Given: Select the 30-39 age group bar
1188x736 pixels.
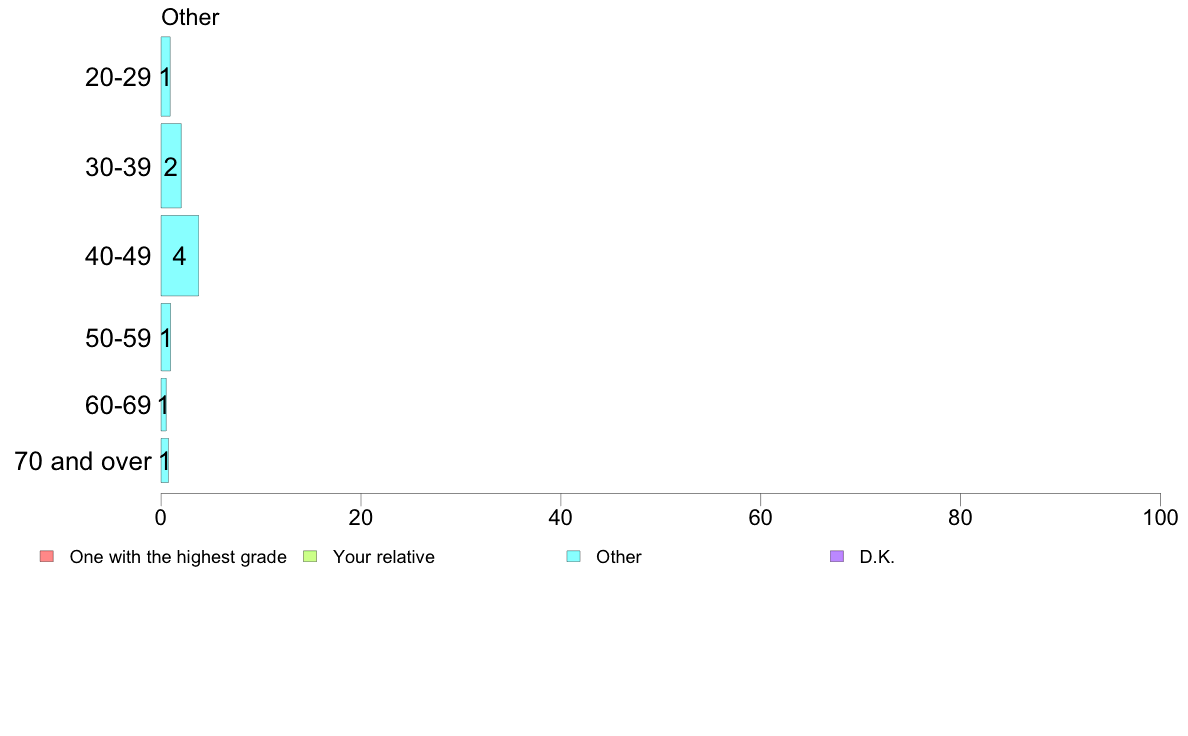Looking at the screenshot, I should [171, 166].
